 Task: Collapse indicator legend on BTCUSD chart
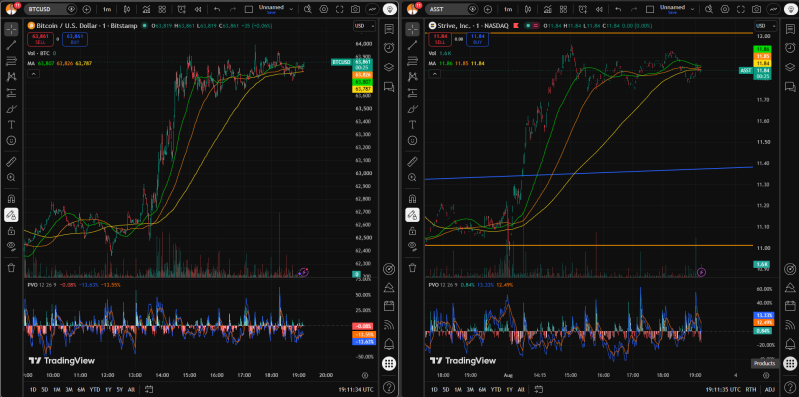(x=33, y=74)
